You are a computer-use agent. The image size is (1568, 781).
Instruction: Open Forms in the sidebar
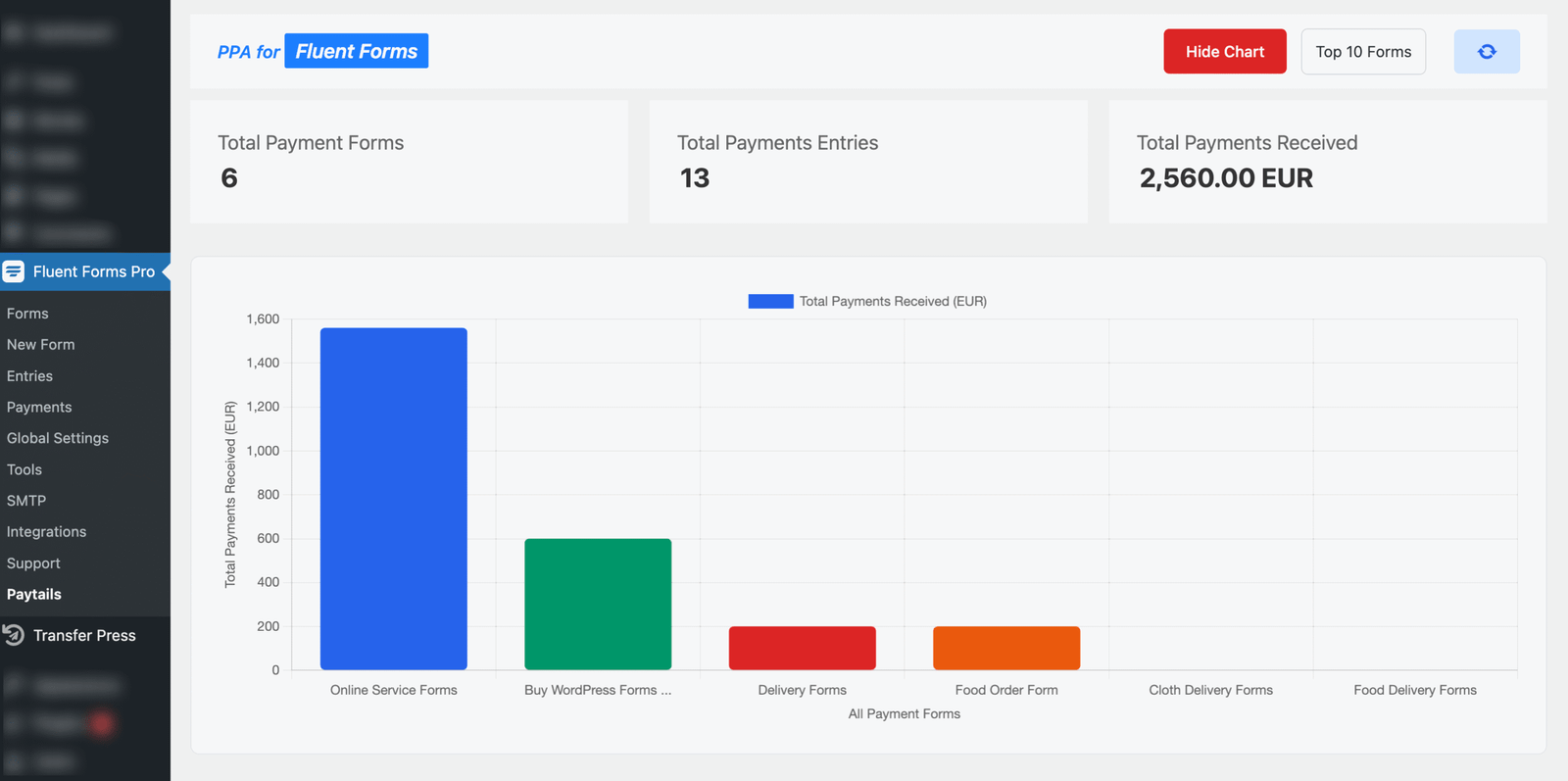coord(27,314)
